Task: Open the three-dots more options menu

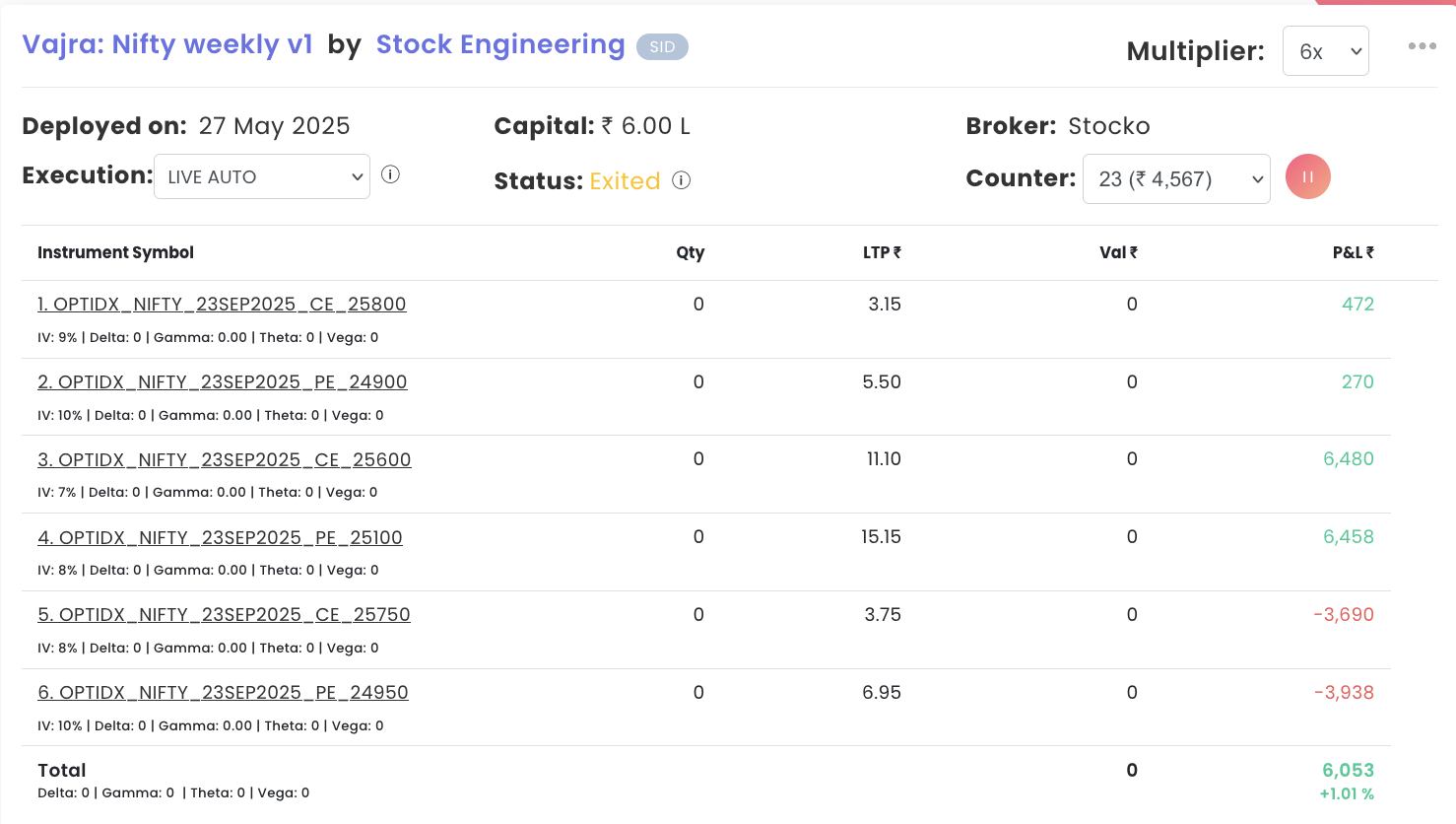Action: click(1422, 46)
